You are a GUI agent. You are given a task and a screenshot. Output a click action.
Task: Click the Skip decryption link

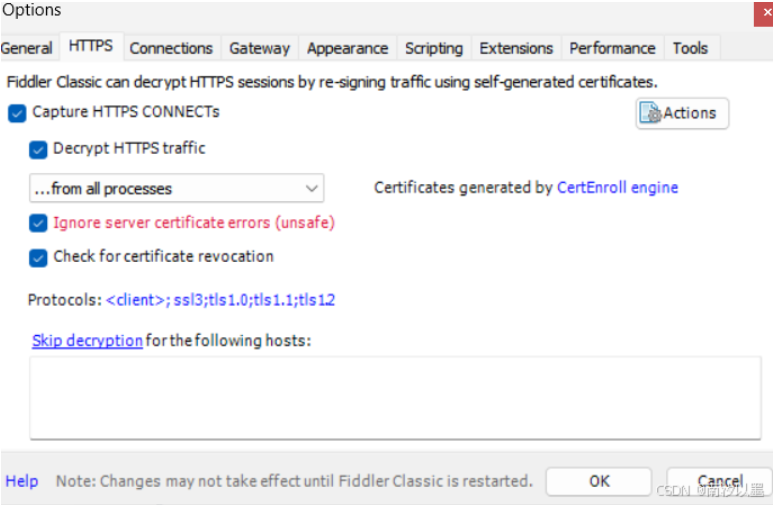point(87,341)
